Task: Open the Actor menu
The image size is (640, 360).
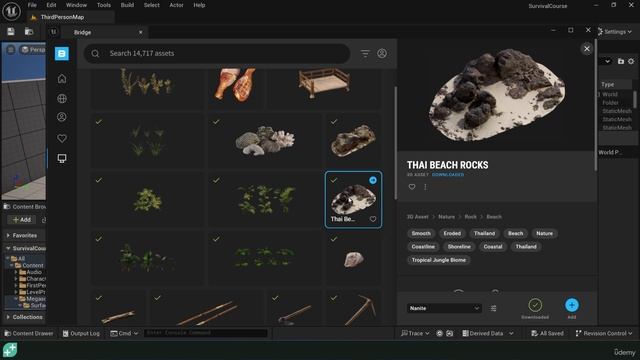Action: point(176,5)
